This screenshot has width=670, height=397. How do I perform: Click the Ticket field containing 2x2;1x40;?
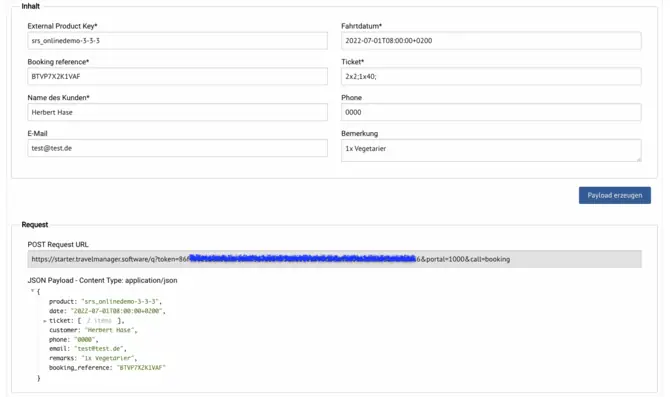491,76
